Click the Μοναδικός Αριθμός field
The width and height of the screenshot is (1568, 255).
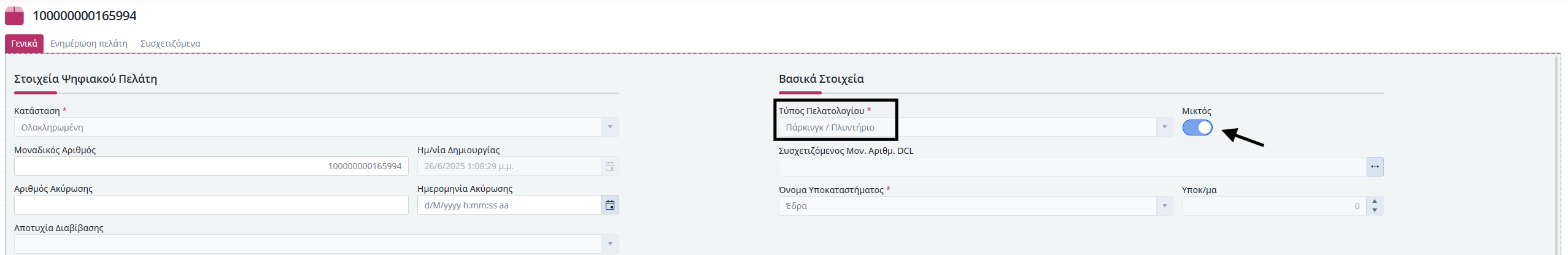pyautogui.click(x=211, y=166)
